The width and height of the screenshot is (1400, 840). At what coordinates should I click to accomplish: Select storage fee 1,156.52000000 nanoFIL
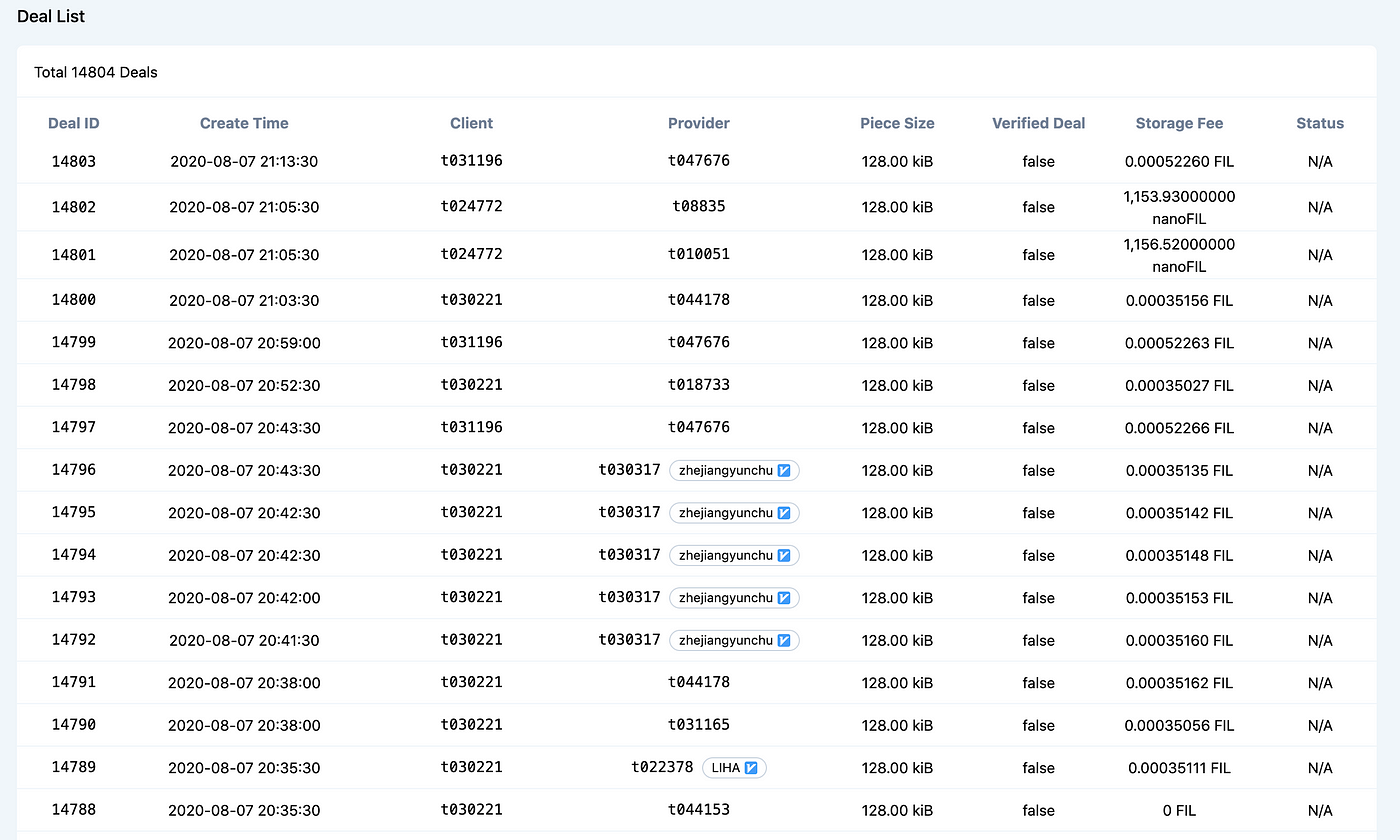coord(1179,255)
